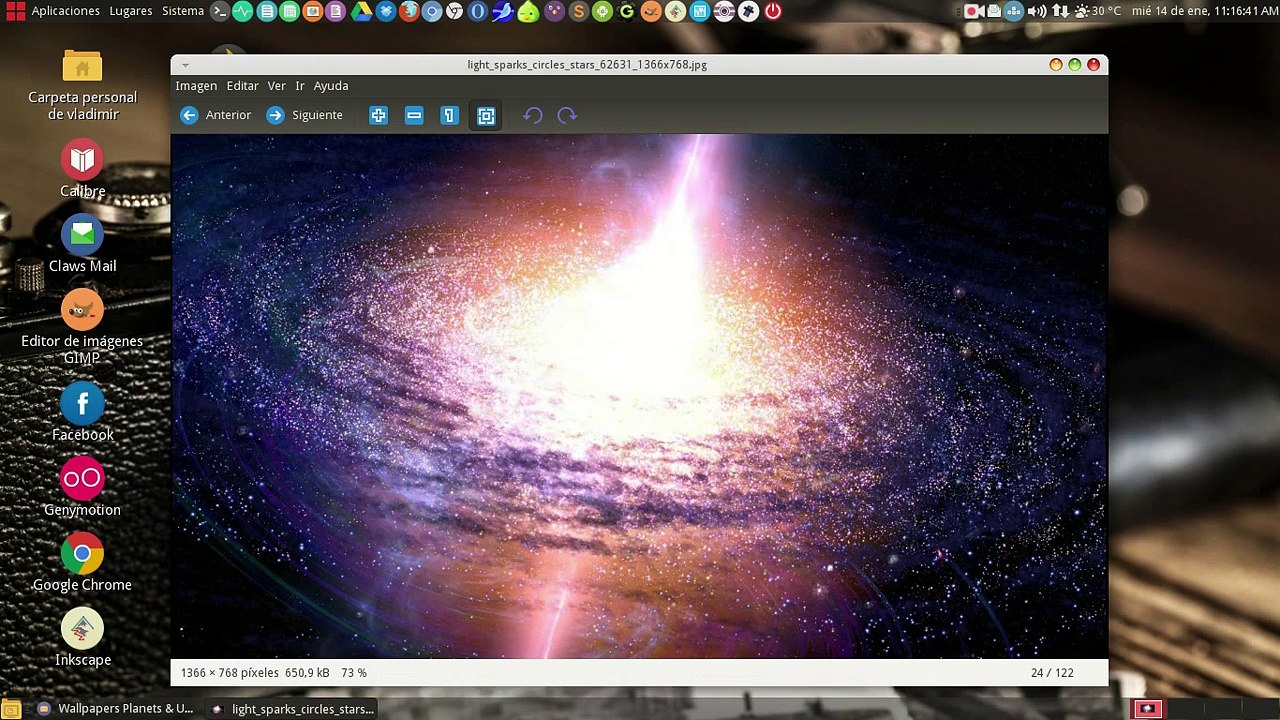Launch the LibreOffice Calc icon in the top panel
The height and width of the screenshot is (720, 1280).
[x=289, y=11]
